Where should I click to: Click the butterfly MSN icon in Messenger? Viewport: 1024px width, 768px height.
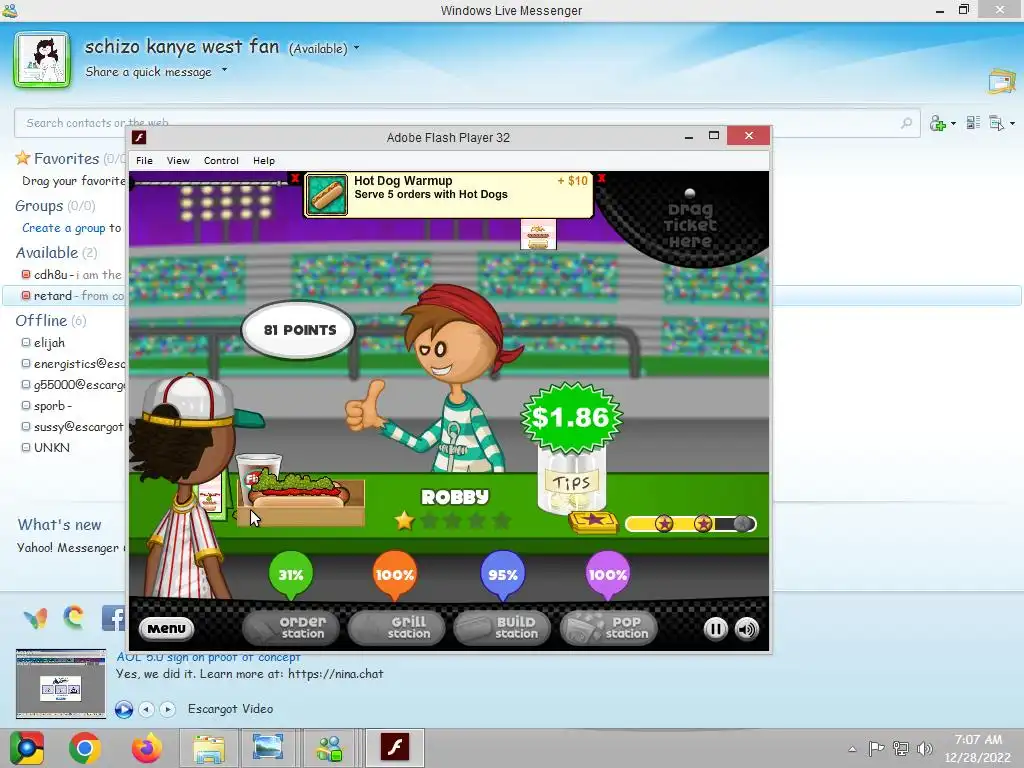coord(35,617)
